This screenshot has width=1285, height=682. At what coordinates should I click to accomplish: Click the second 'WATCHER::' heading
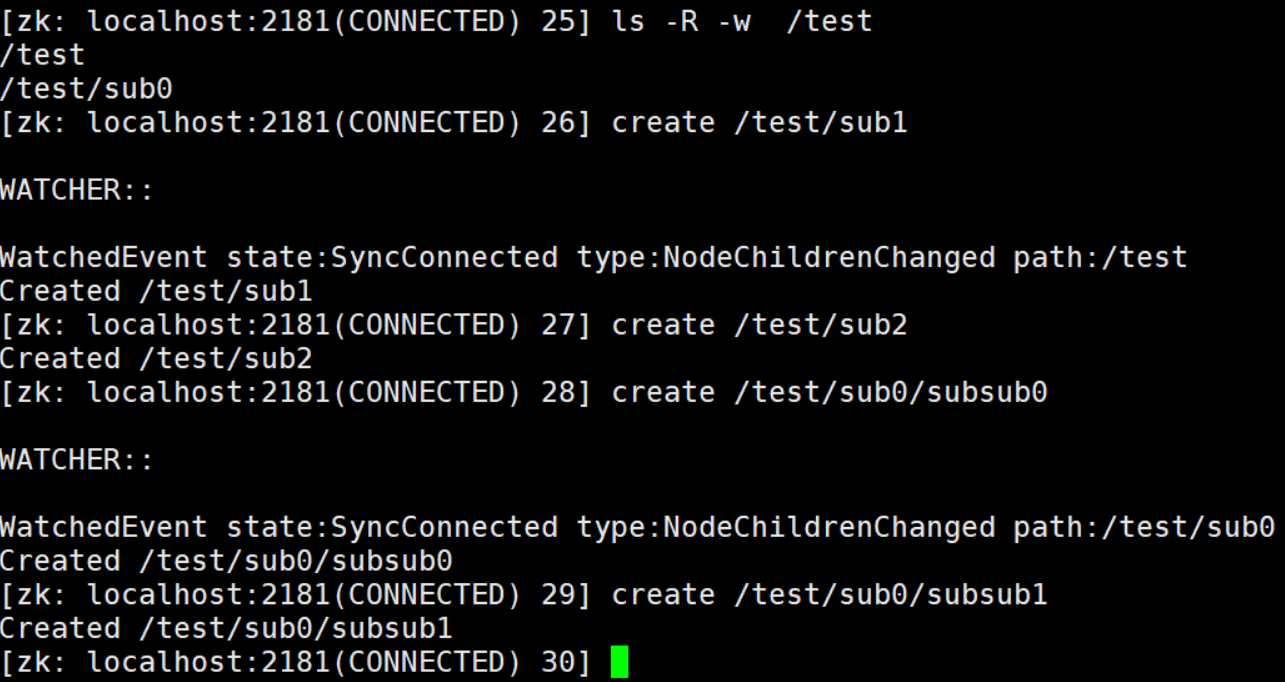click(77, 459)
